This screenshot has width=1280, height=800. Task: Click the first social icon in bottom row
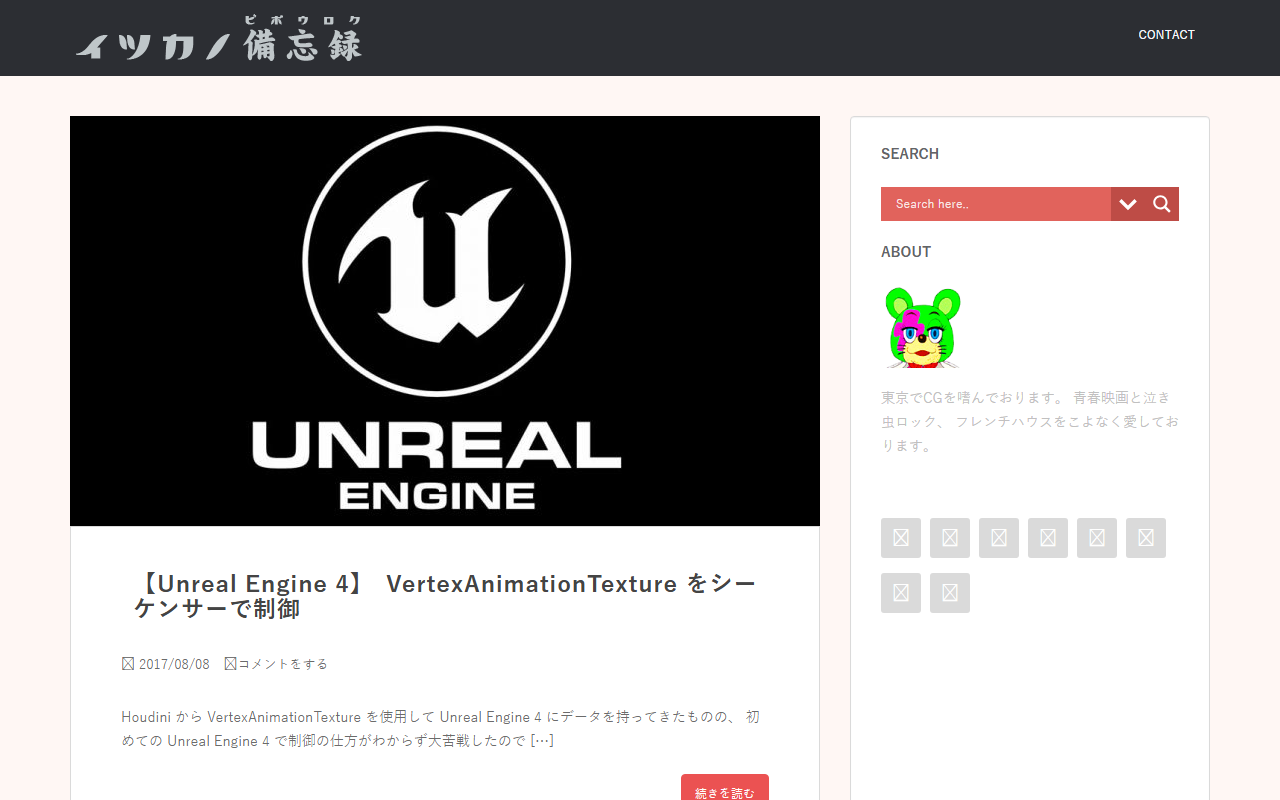(x=901, y=593)
